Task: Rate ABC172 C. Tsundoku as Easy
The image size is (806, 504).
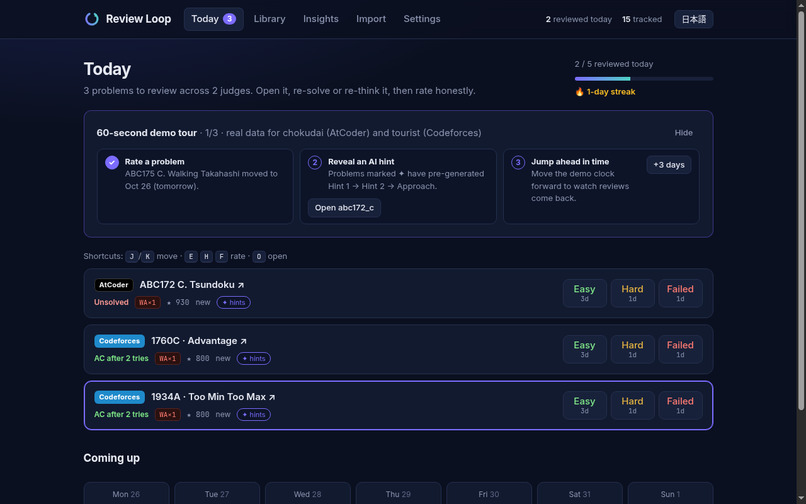Action: click(x=584, y=293)
